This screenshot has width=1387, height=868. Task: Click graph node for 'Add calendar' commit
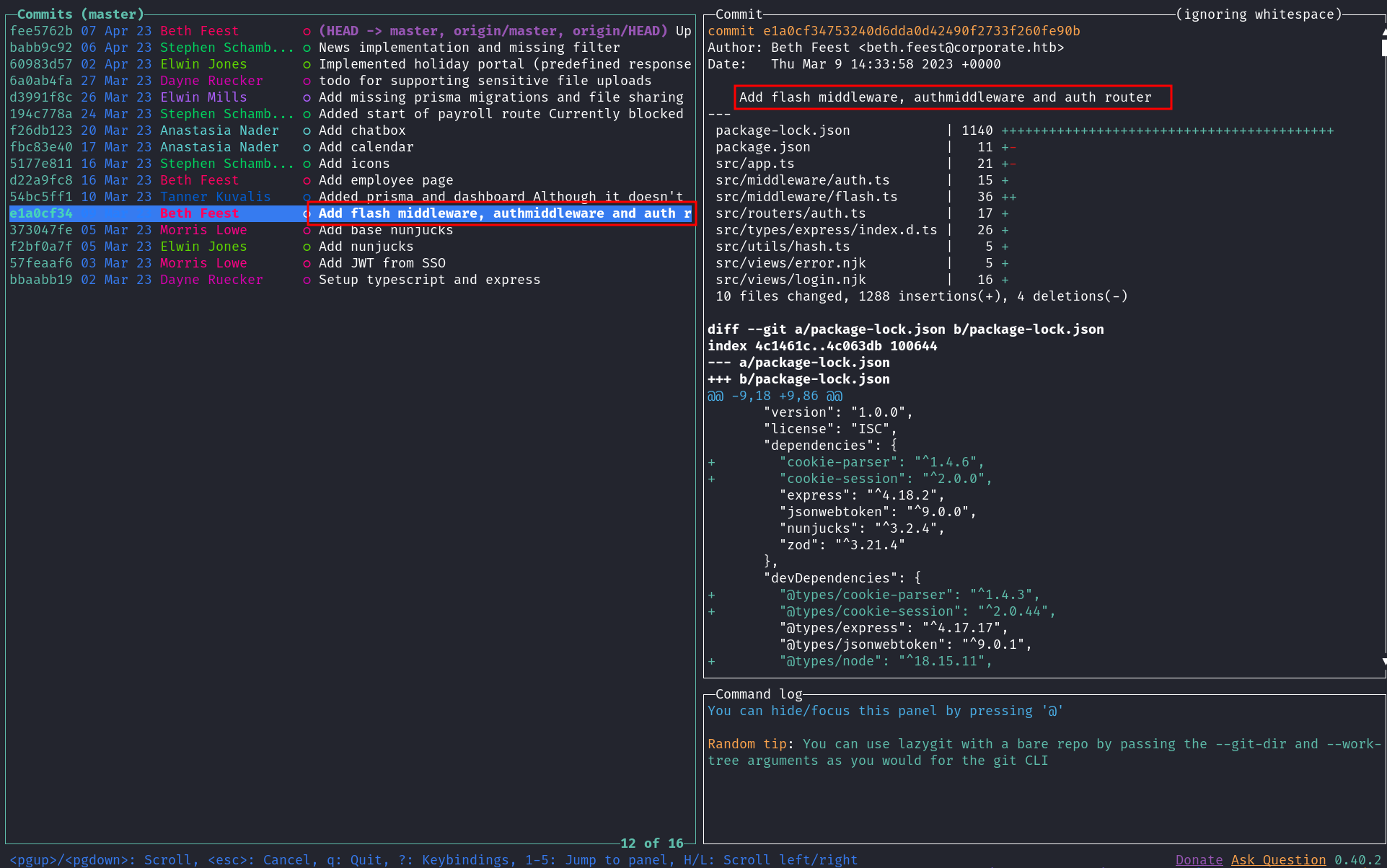click(307, 147)
